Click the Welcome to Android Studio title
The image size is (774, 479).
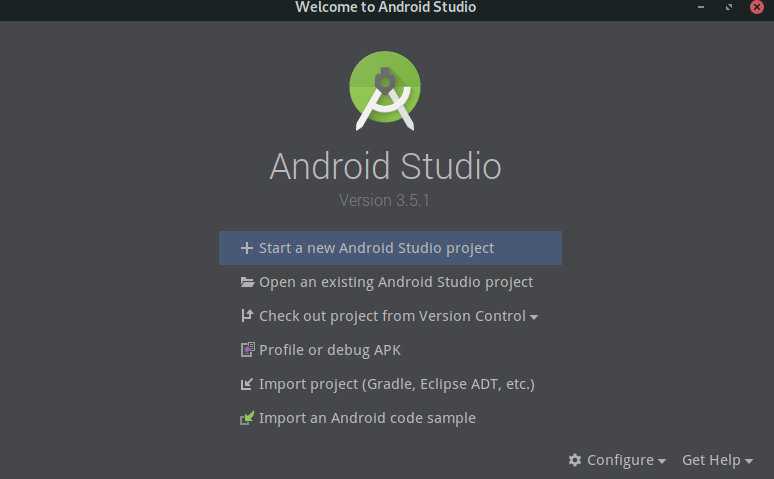(386, 7)
